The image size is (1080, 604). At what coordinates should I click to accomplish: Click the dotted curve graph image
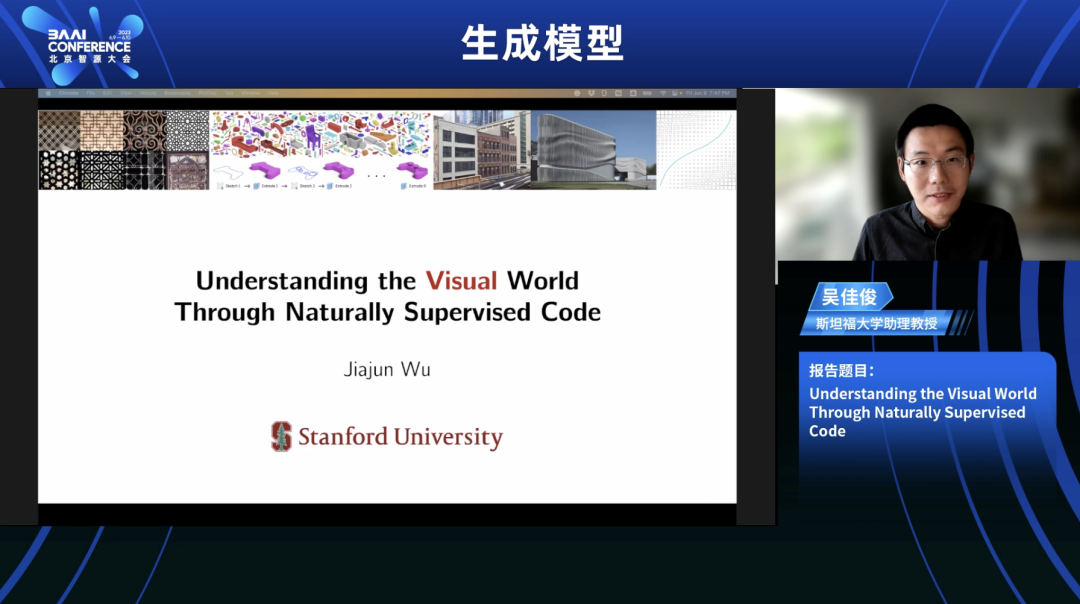696,149
